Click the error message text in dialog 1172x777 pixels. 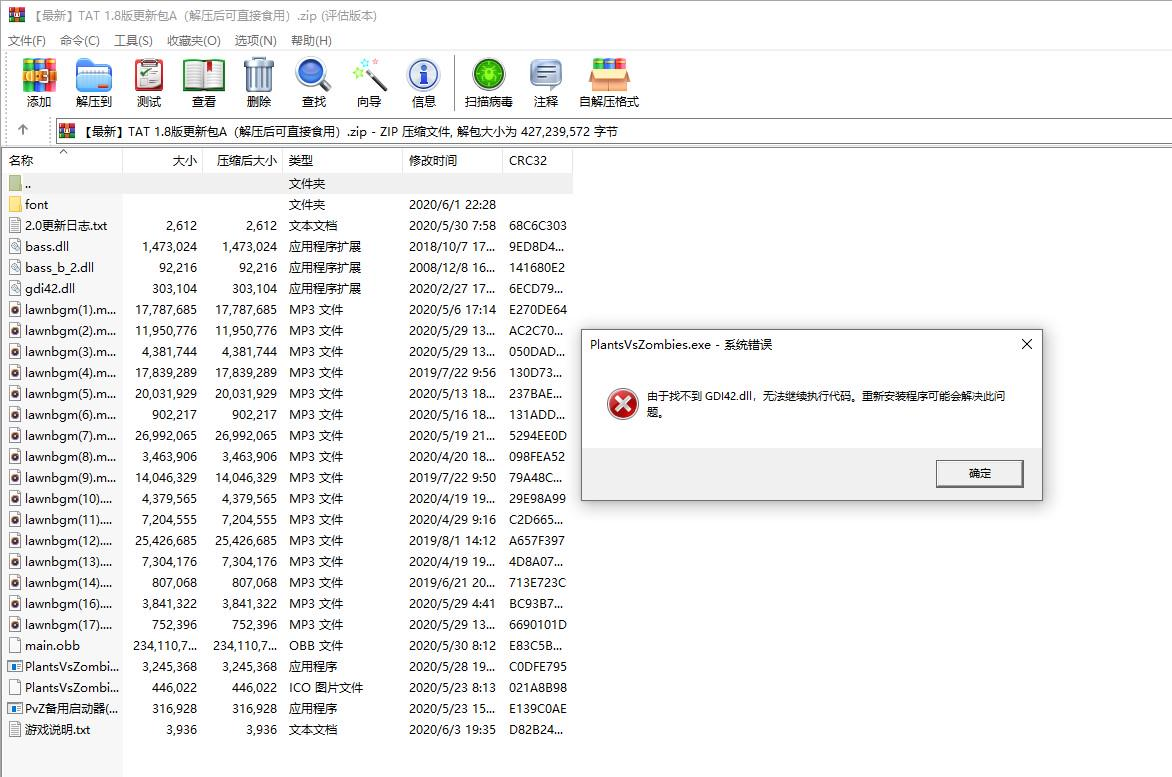click(x=826, y=403)
